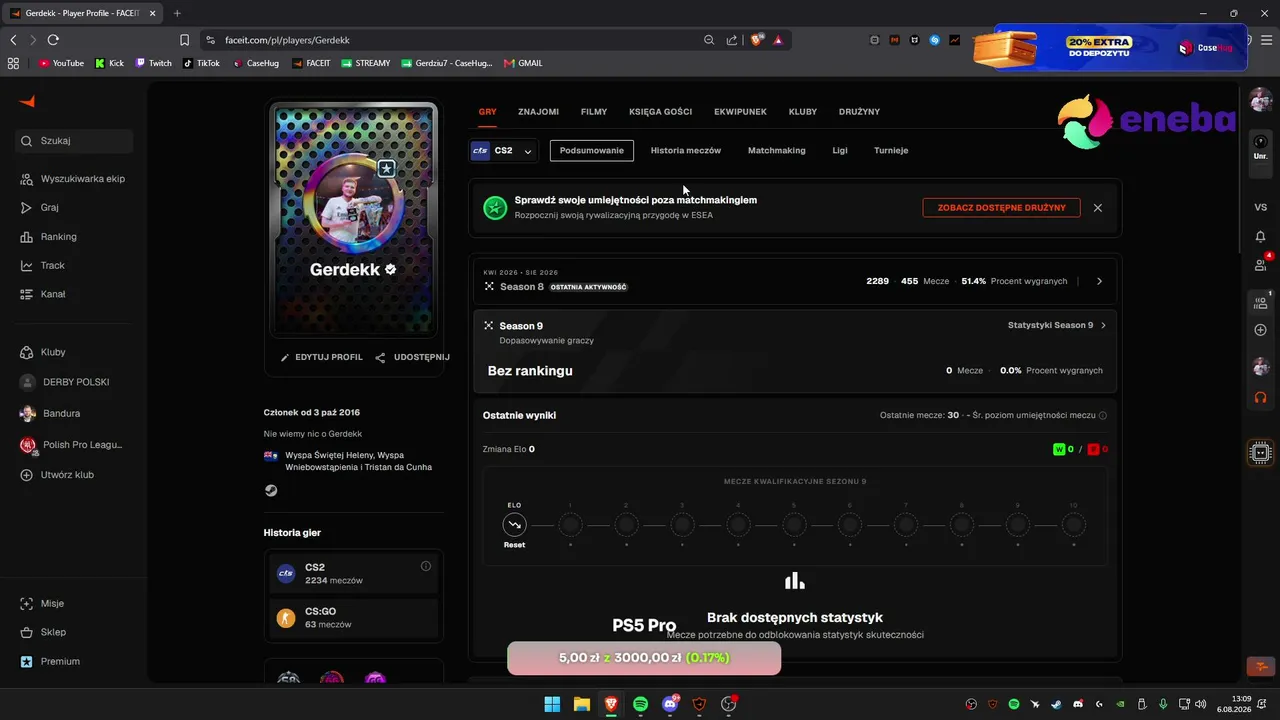Viewport: 1280px width, 720px height.
Task: Open the user avatar at top of right sidebar
Action: pos(1260,100)
